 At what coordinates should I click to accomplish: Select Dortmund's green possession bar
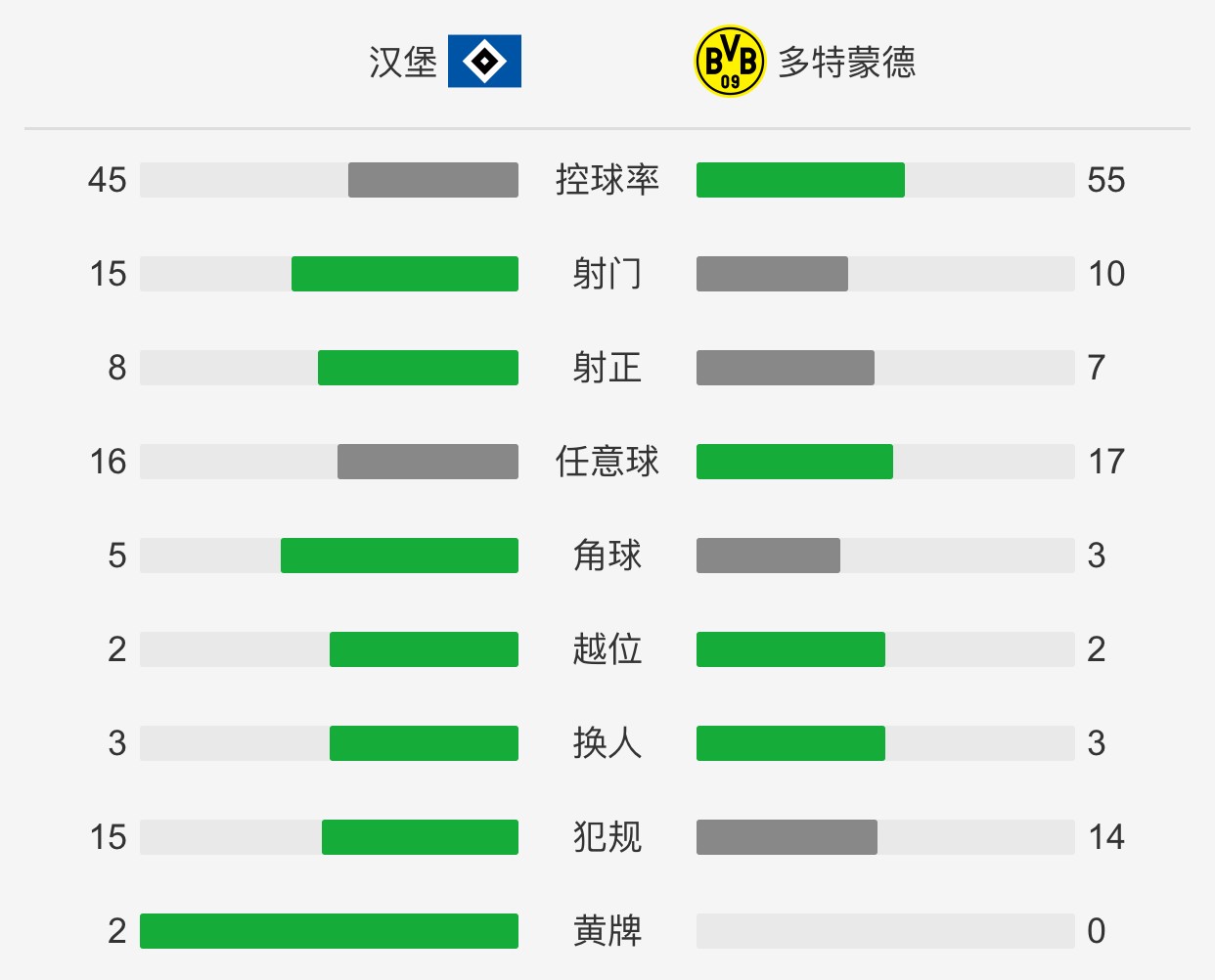(x=800, y=180)
